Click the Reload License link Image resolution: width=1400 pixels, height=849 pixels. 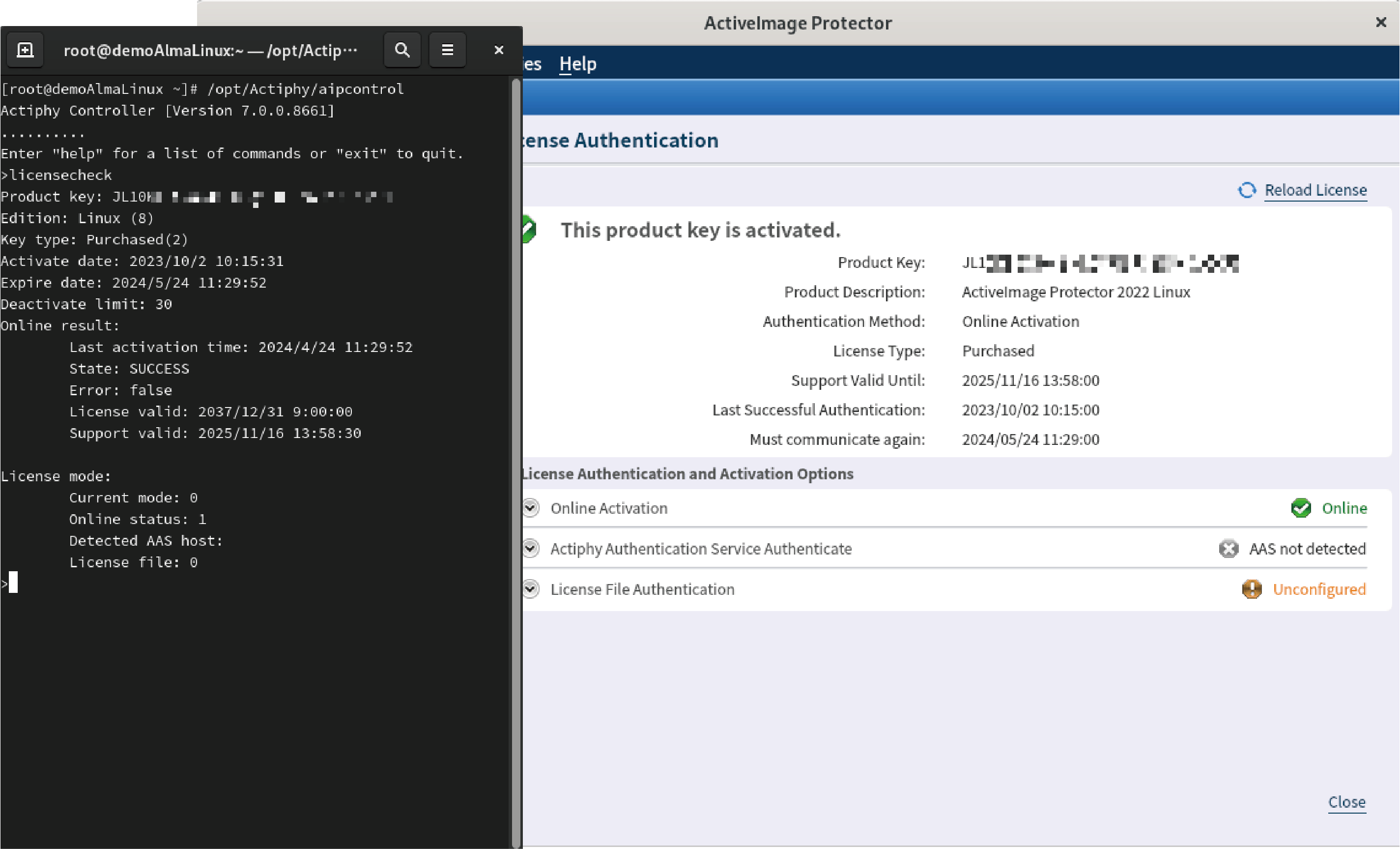pyautogui.click(x=1315, y=190)
